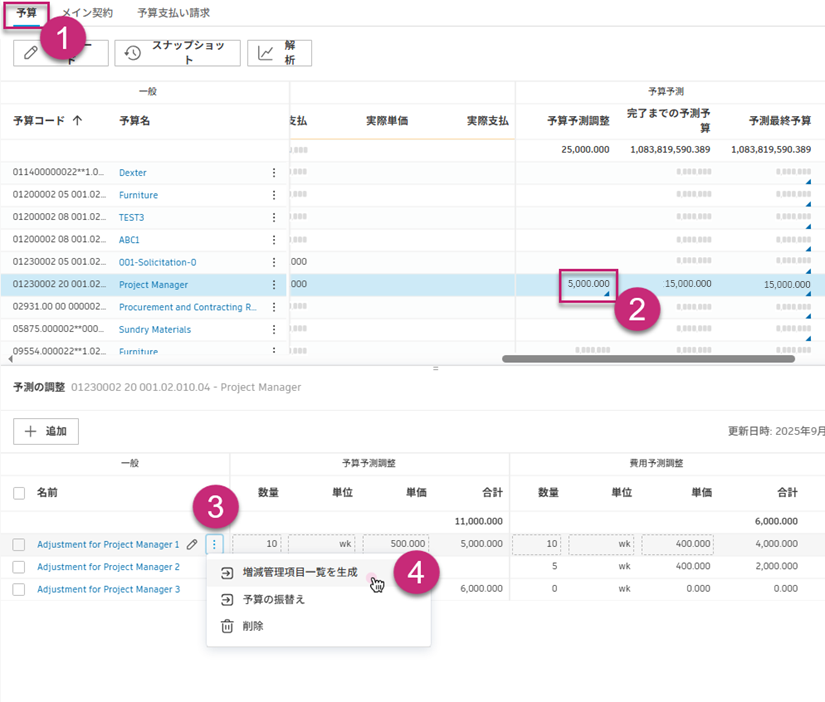Open the スナップショット history button
Viewport: 825px width, 702px height.
coord(177,53)
